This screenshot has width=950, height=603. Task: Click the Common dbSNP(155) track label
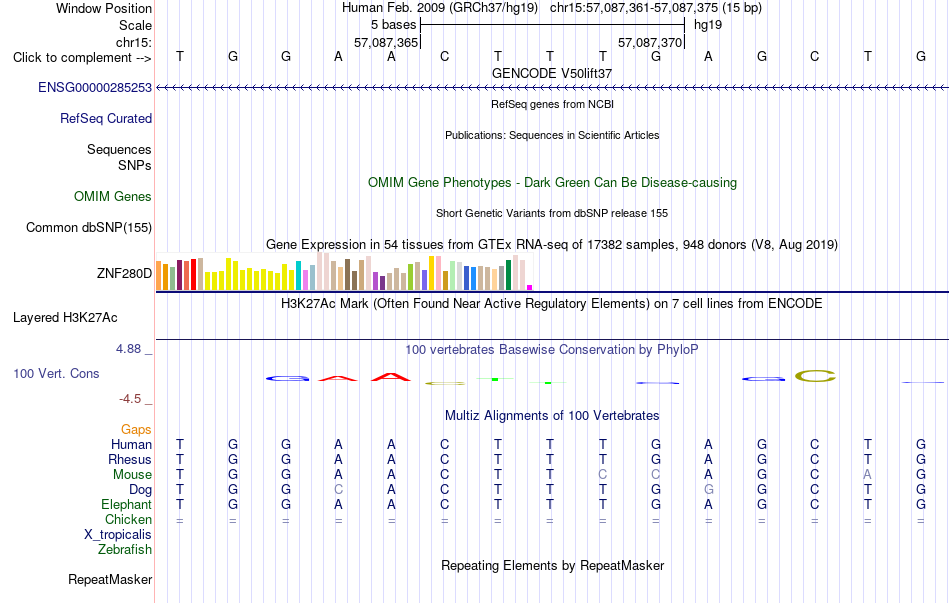(x=89, y=227)
